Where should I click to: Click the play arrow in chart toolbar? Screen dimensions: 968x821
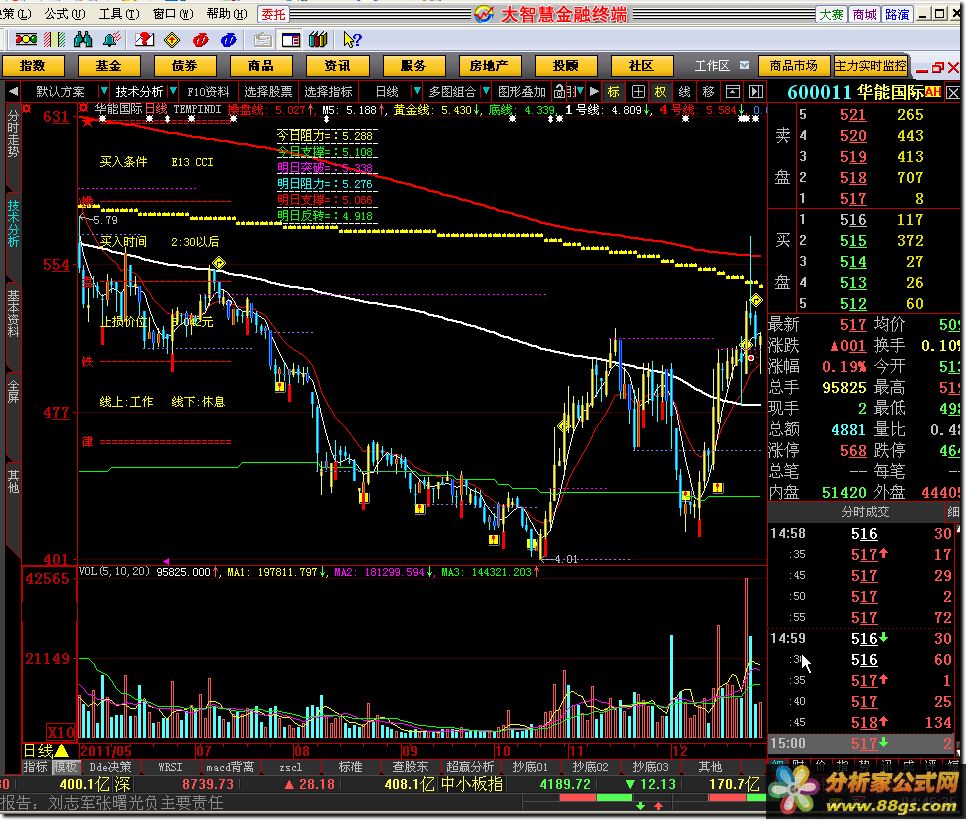pos(594,92)
